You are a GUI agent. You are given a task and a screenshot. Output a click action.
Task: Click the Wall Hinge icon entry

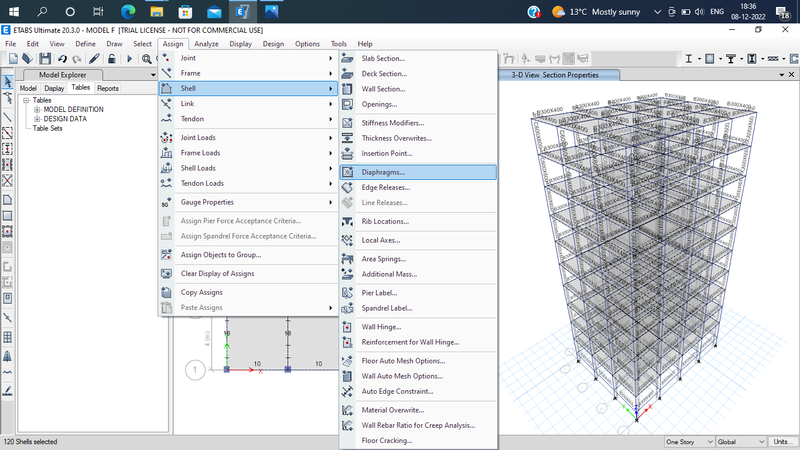pyautogui.click(x=347, y=327)
